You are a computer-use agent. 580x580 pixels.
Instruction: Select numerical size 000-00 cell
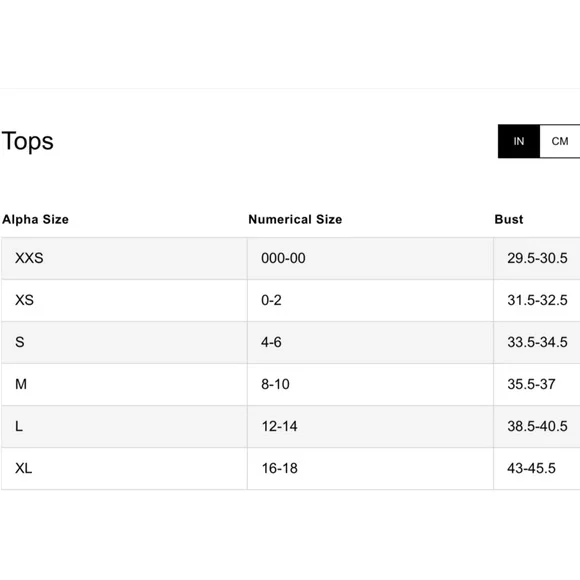[370, 258]
